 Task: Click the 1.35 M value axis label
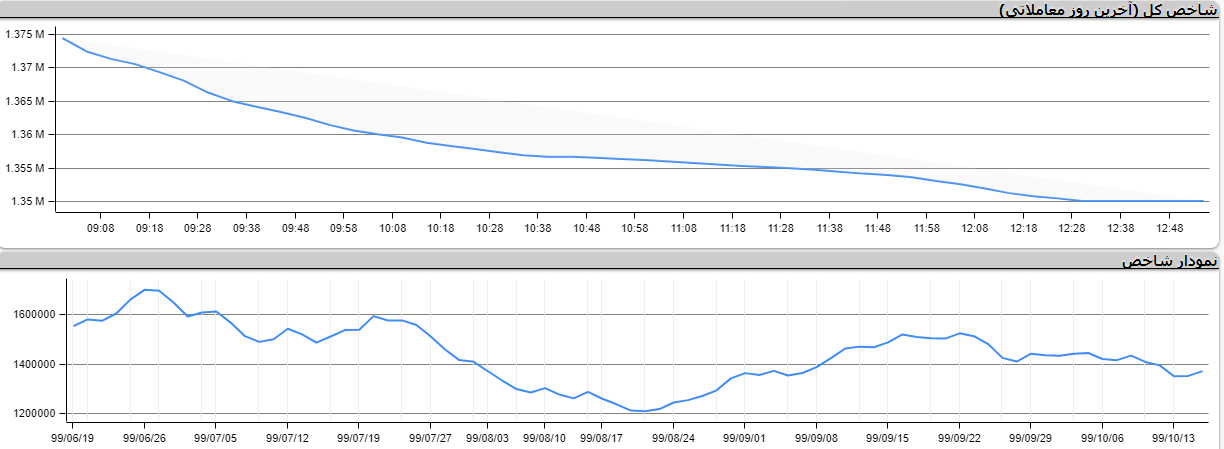27,202
